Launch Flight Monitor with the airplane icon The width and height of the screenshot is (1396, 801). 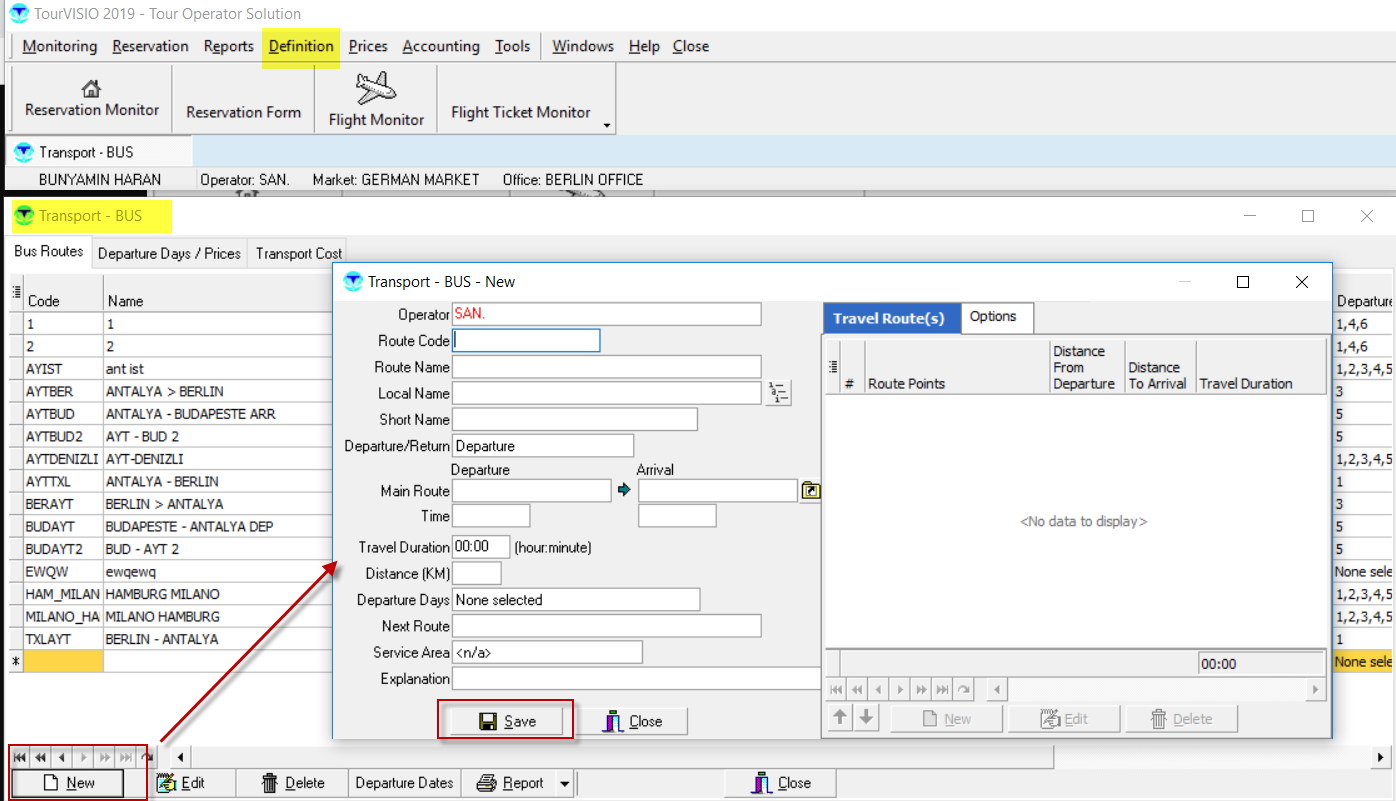(376, 100)
